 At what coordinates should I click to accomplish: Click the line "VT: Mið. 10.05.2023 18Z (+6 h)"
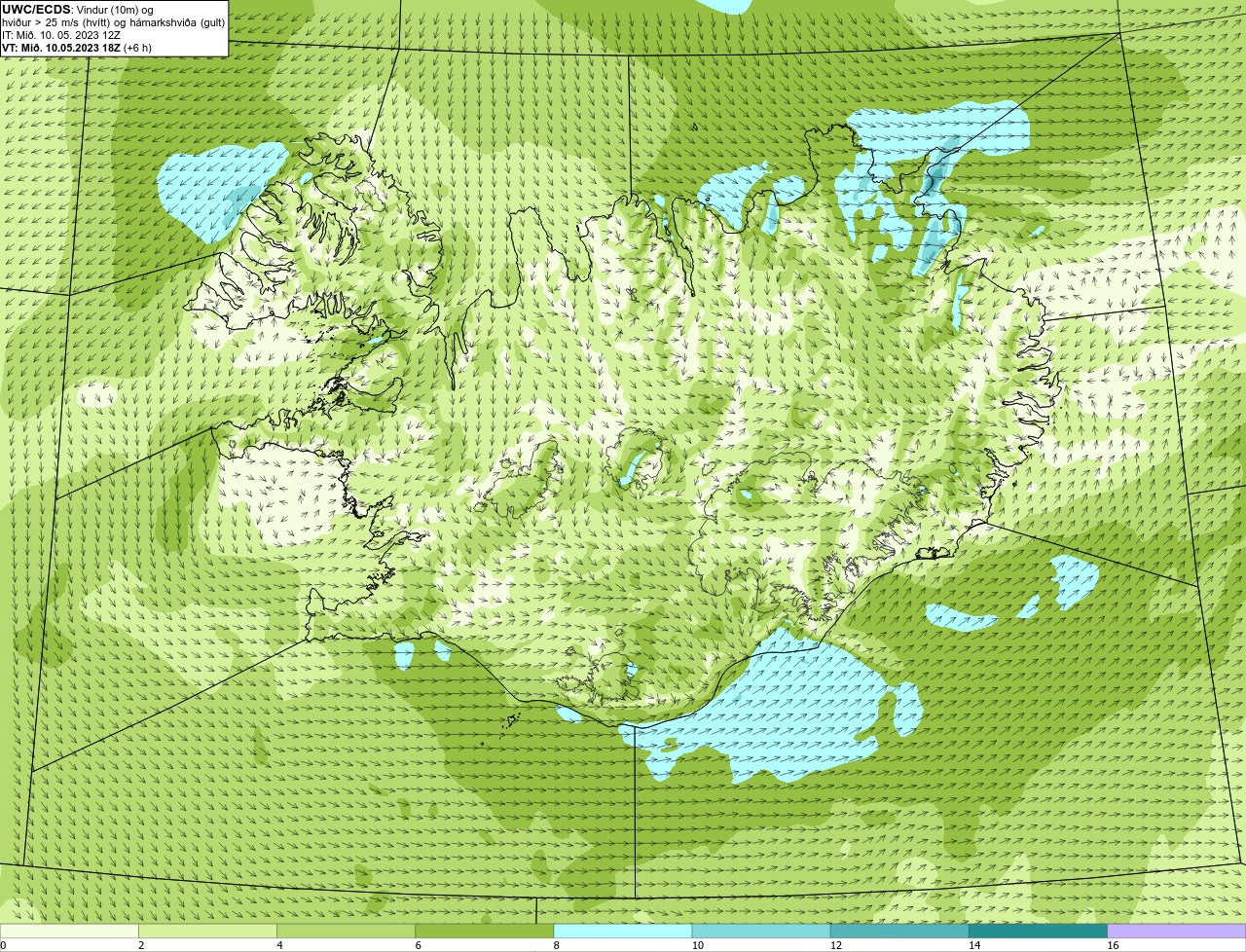tap(77, 47)
